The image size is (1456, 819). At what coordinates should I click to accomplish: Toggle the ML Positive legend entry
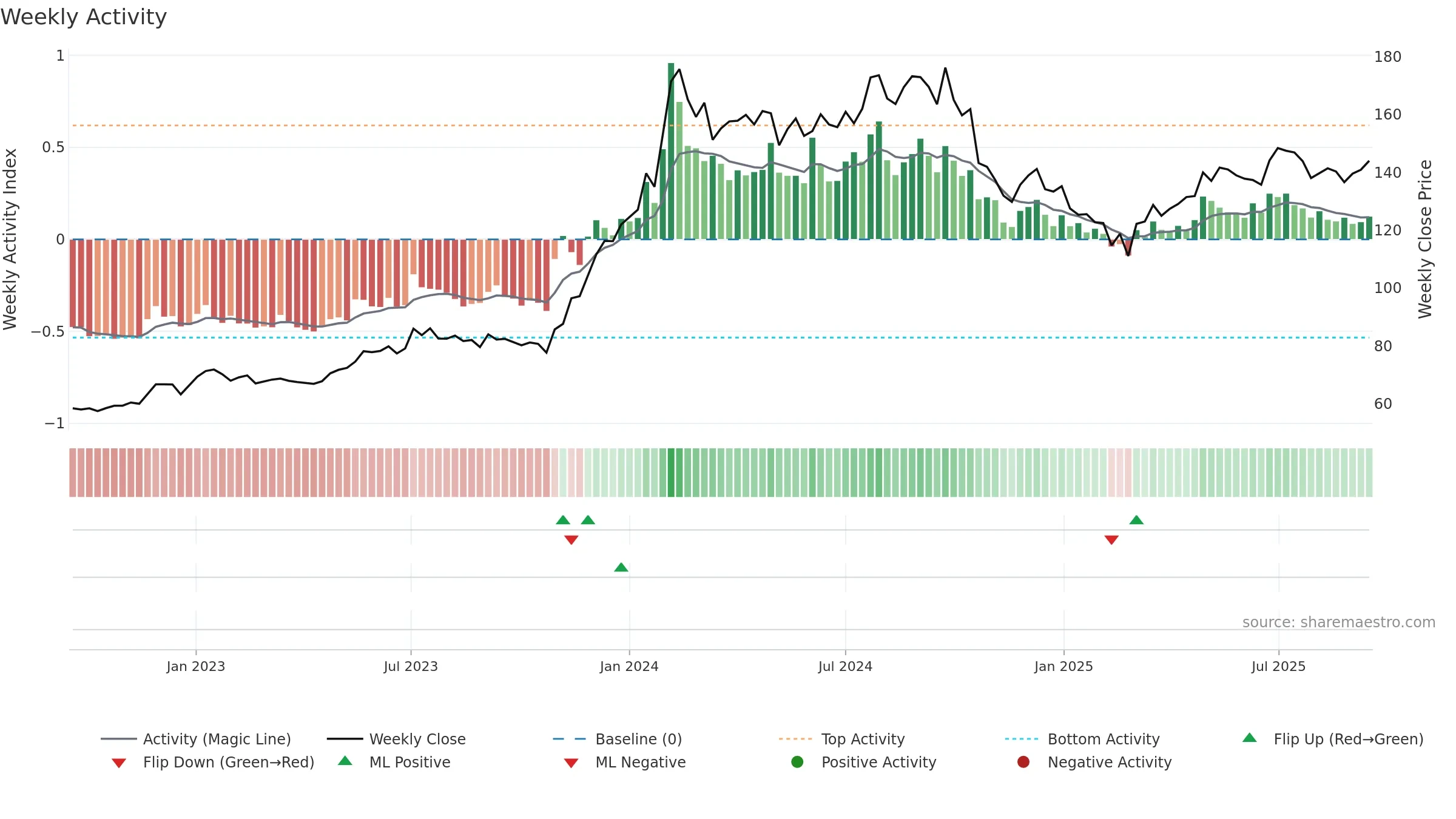394,762
